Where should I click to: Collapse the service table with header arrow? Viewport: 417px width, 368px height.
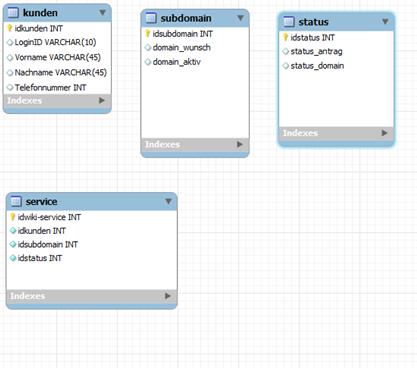[168, 201]
